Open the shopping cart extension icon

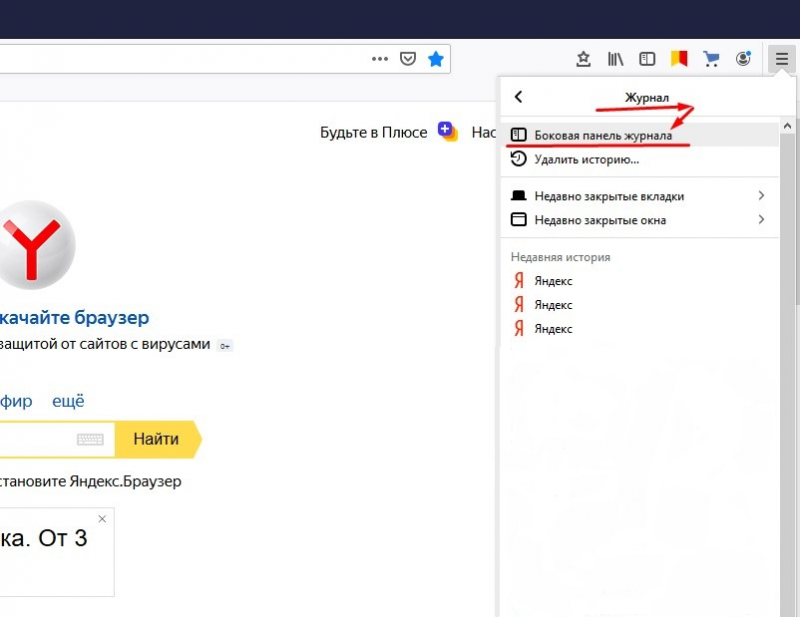click(711, 59)
